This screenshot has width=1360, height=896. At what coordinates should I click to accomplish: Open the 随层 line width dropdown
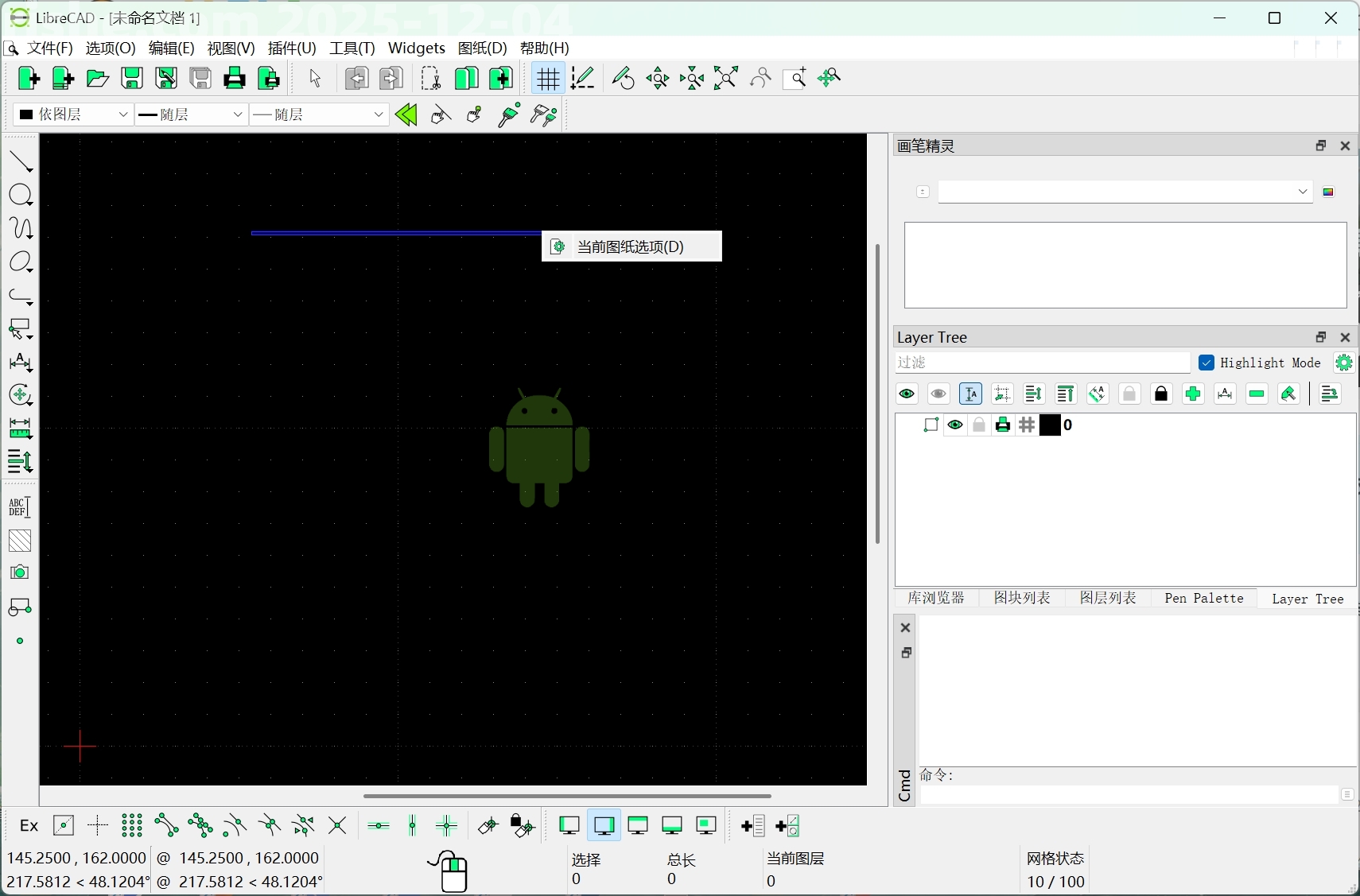point(190,114)
